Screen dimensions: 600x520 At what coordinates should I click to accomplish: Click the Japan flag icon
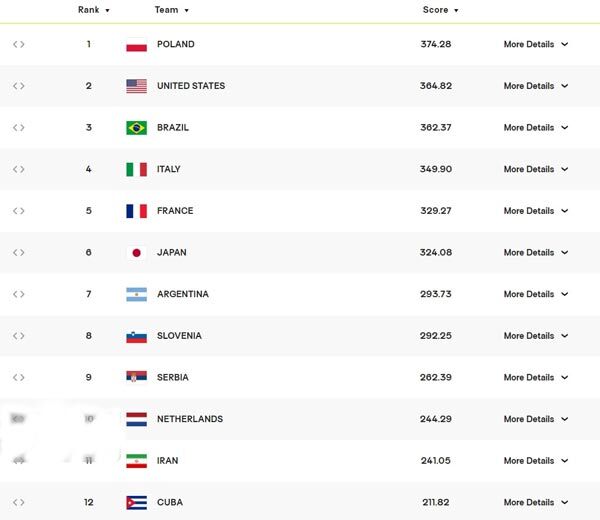click(x=136, y=253)
